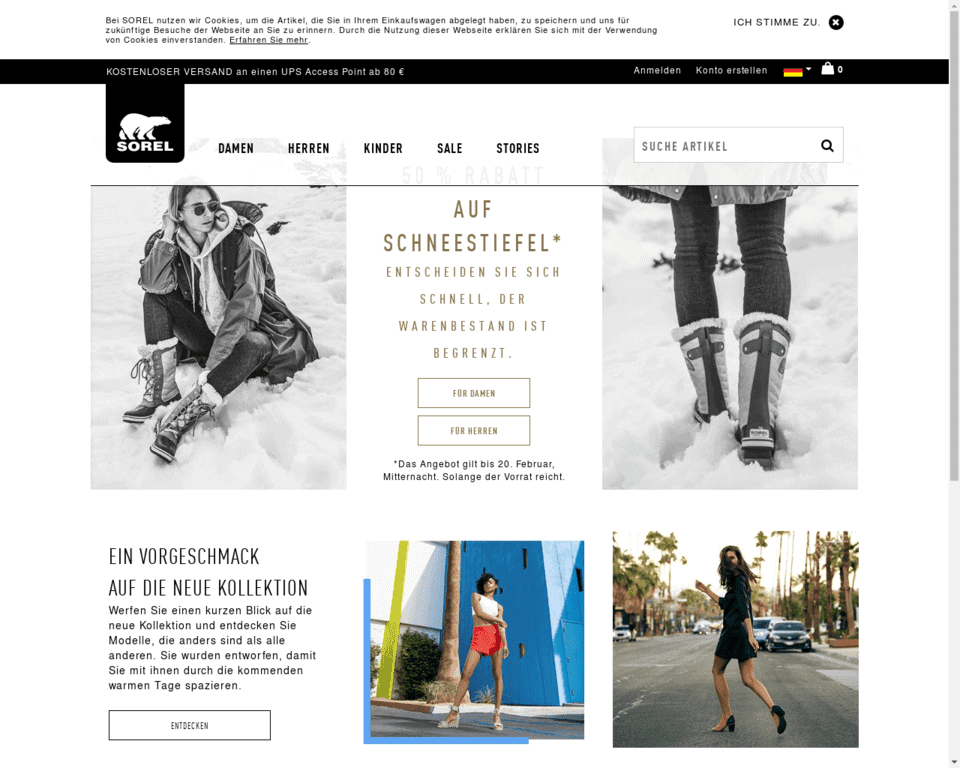Click the search magnifier icon

(827, 146)
